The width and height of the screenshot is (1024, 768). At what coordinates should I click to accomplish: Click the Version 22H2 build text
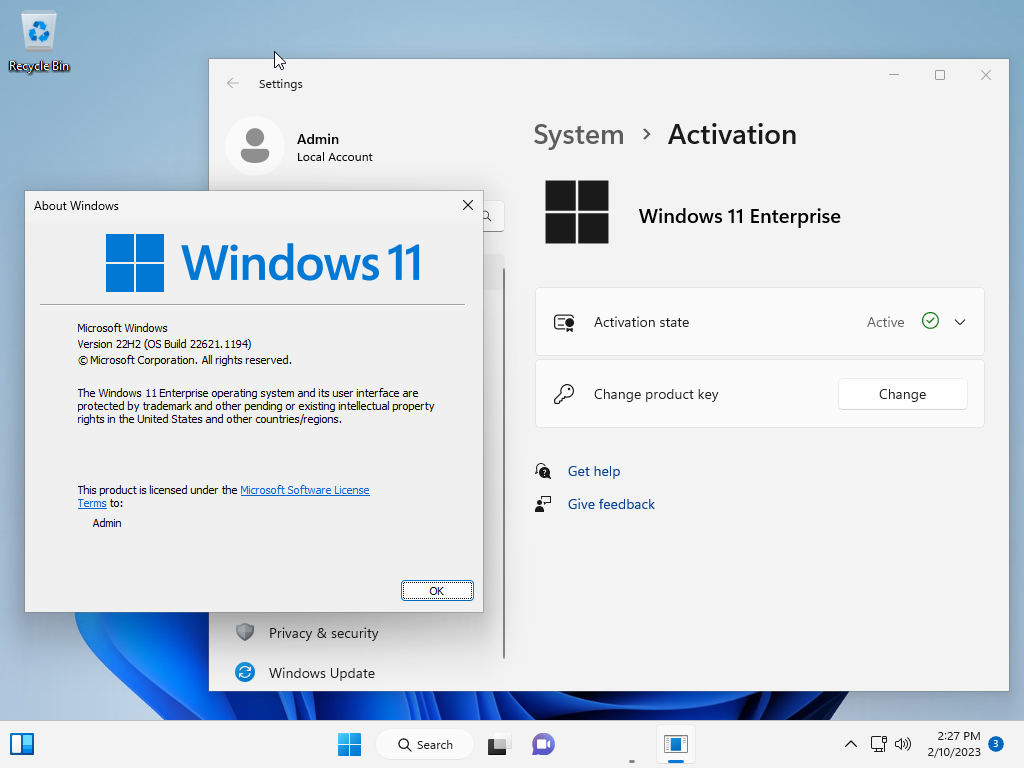(164, 344)
